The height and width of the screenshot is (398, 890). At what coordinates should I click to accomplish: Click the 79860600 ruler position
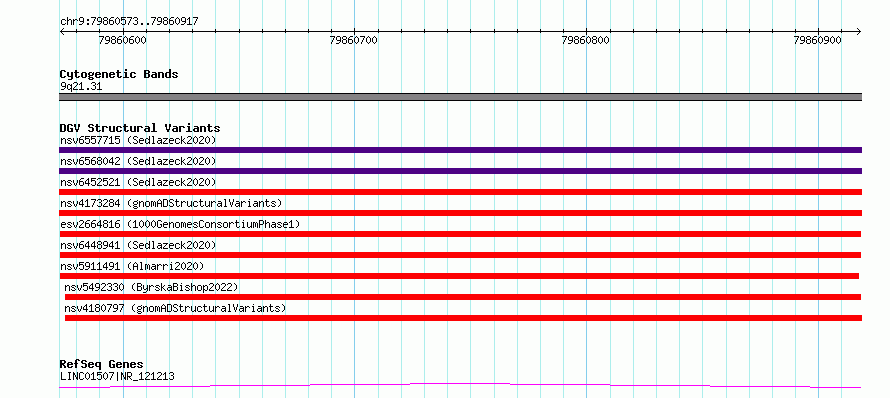coord(122,40)
